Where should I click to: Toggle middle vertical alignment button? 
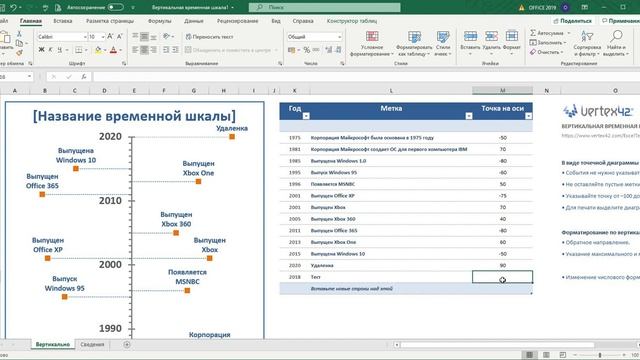coord(144,37)
